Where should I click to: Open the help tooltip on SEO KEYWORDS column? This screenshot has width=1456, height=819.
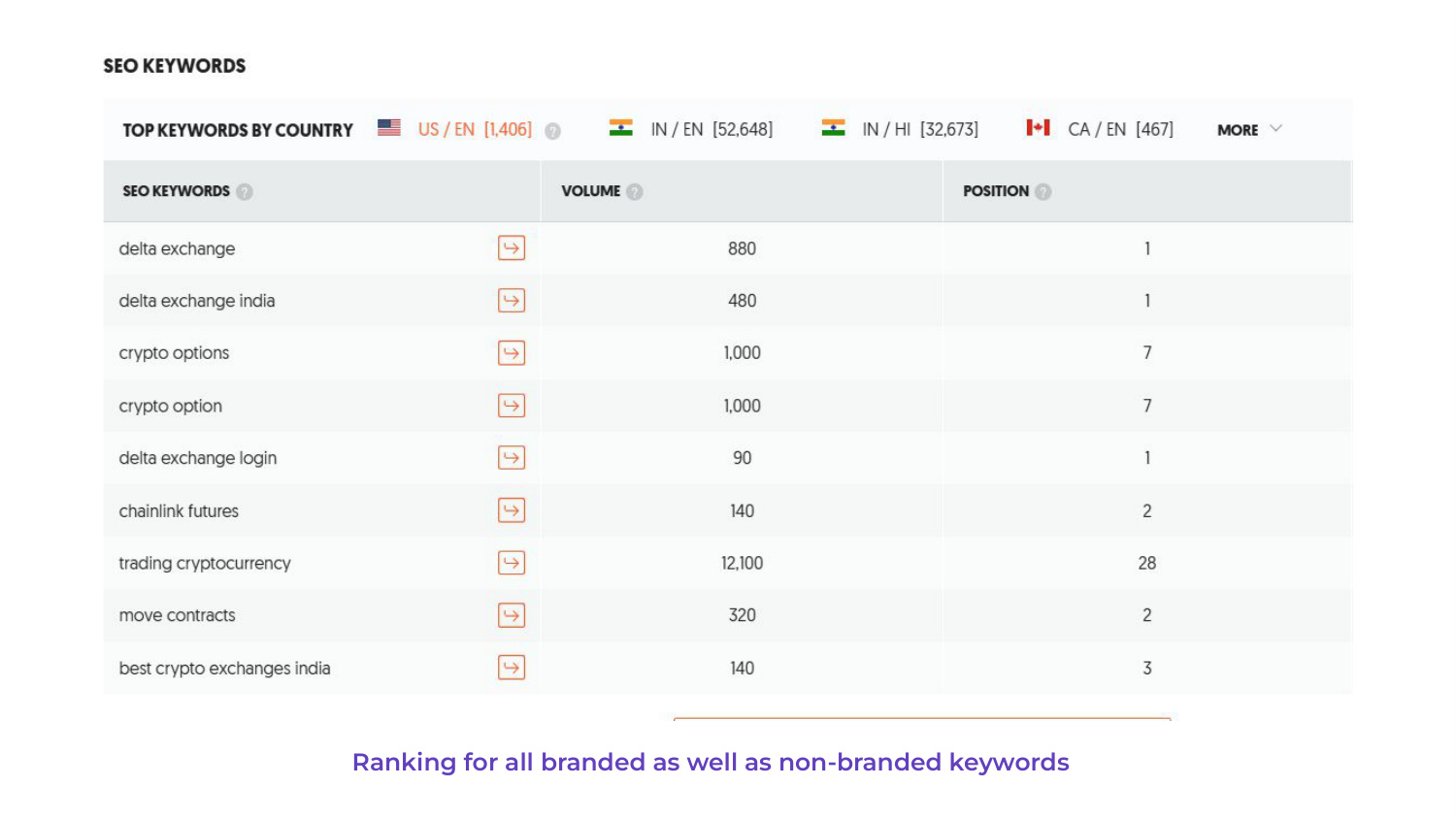coord(245,191)
